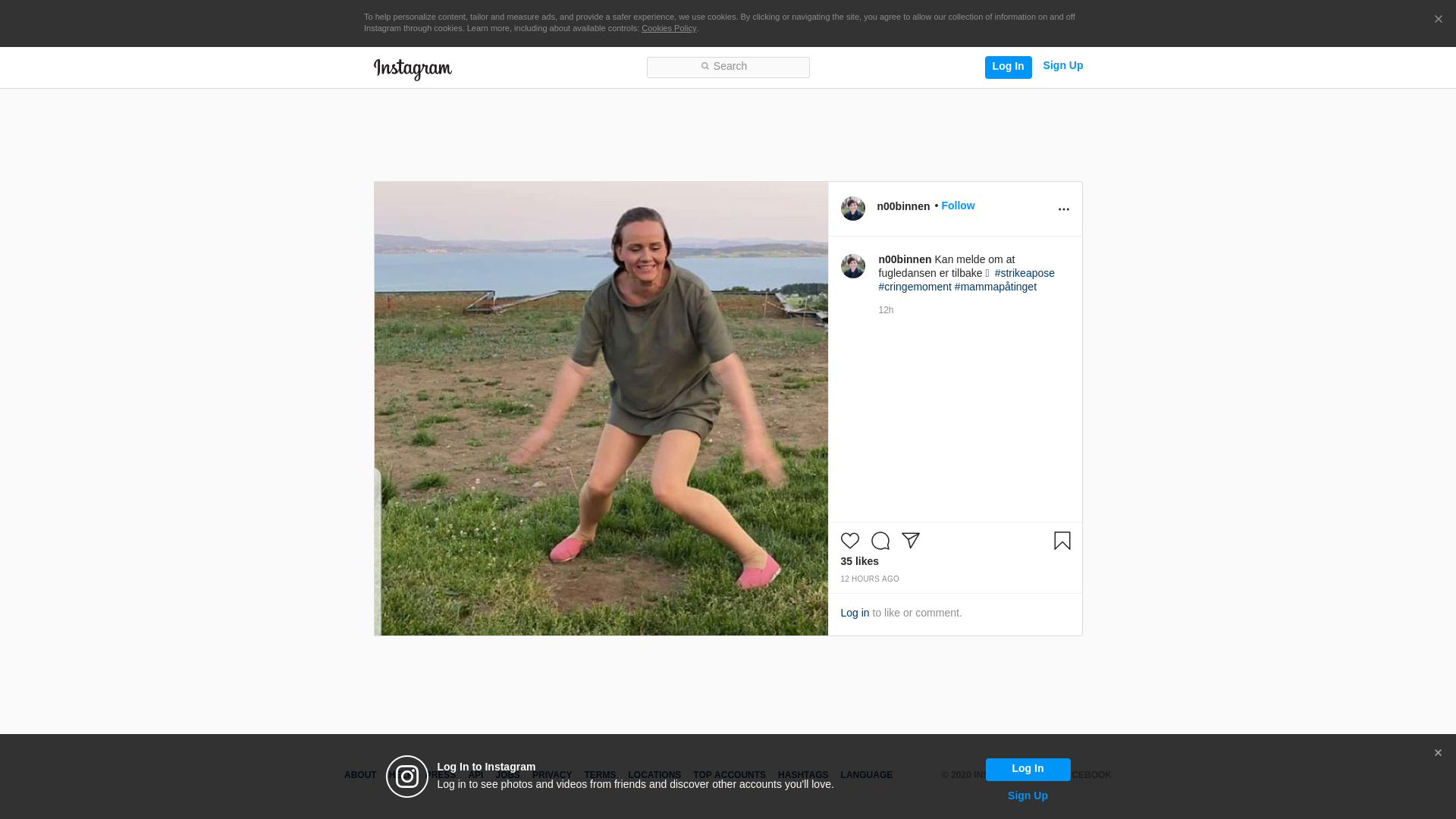Dismiss the cookie notice banner
1456x819 pixels.
point(1438,20)
